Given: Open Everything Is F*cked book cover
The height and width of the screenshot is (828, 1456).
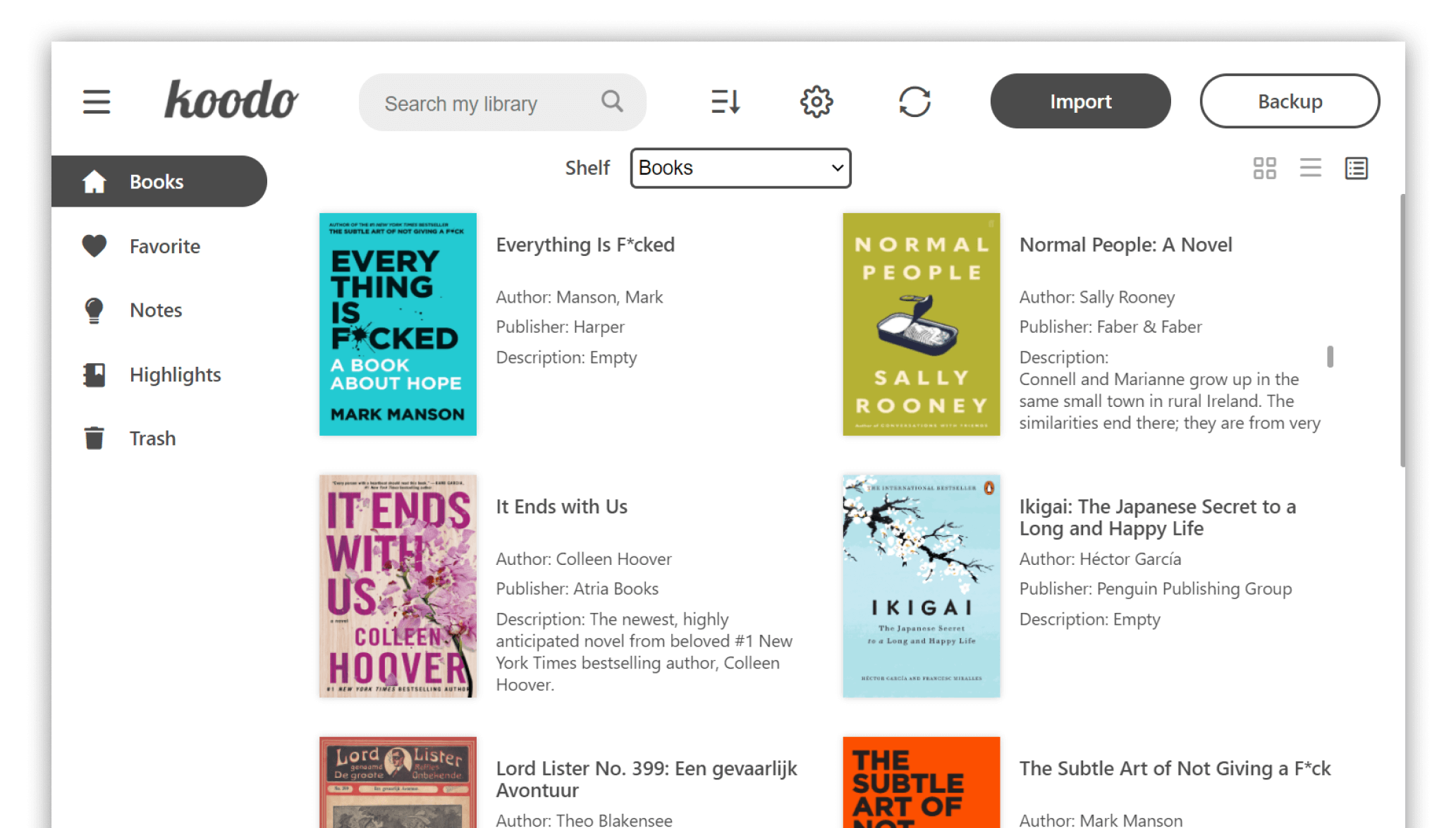Looking at the screenshot, I should [x=398, y=324].
